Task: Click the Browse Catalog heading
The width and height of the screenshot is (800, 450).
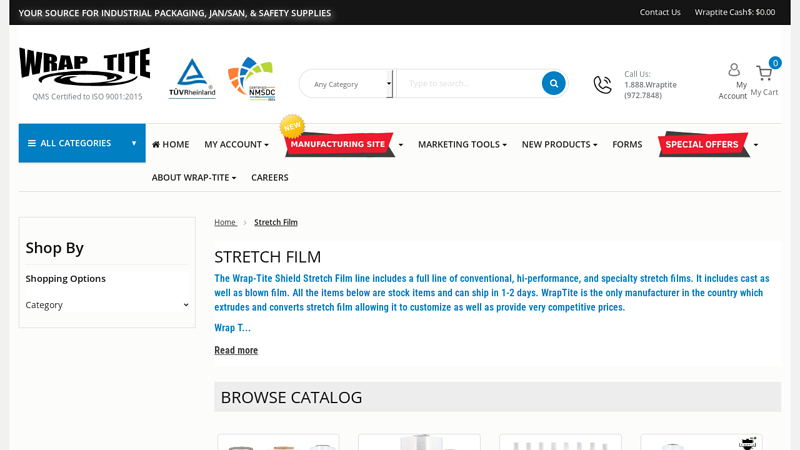Action: point(291,397)
